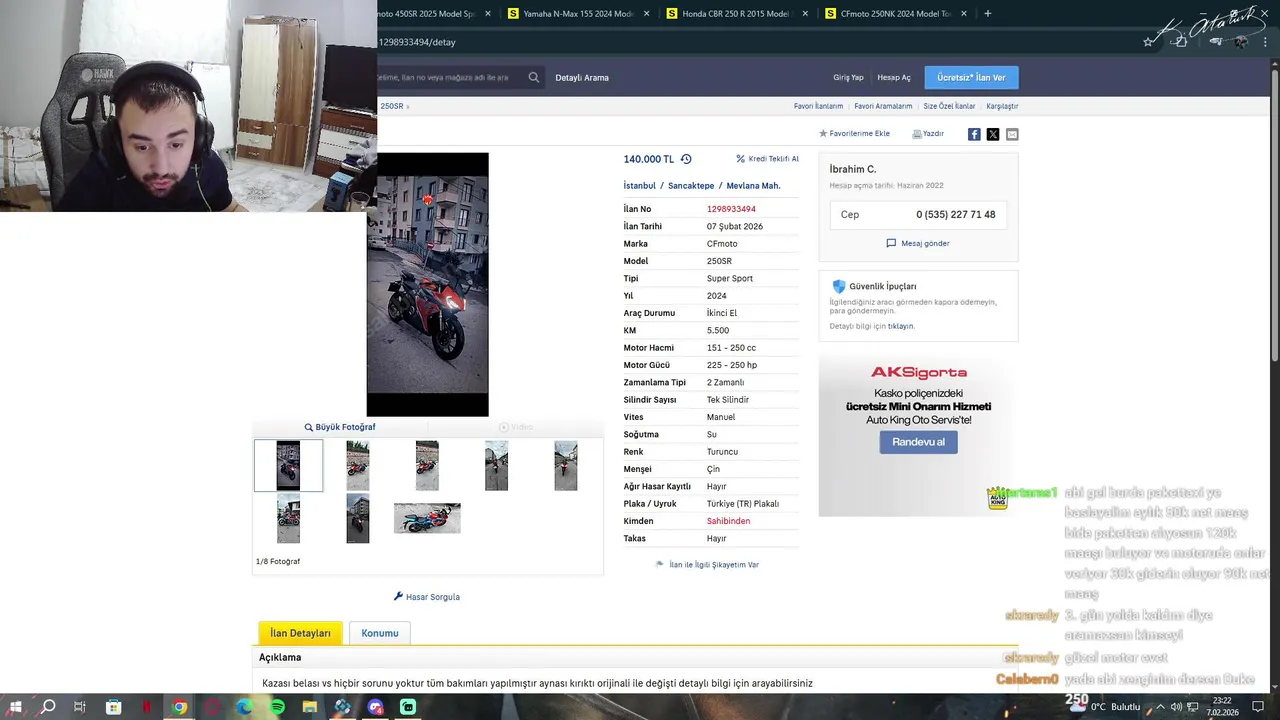
Task: Open Favori Aramalarım menu item
Action: [883, 106]
